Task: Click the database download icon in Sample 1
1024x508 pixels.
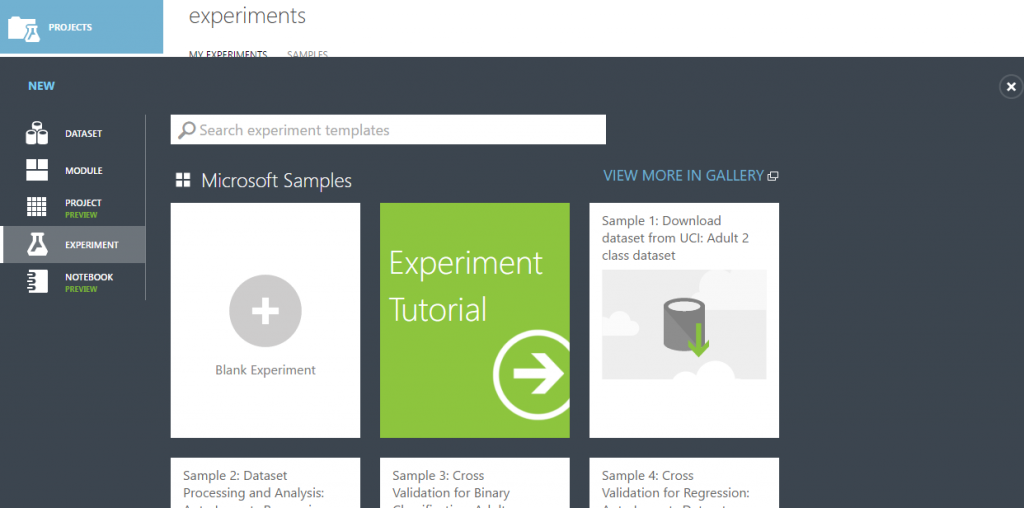Action: (686, 328)
